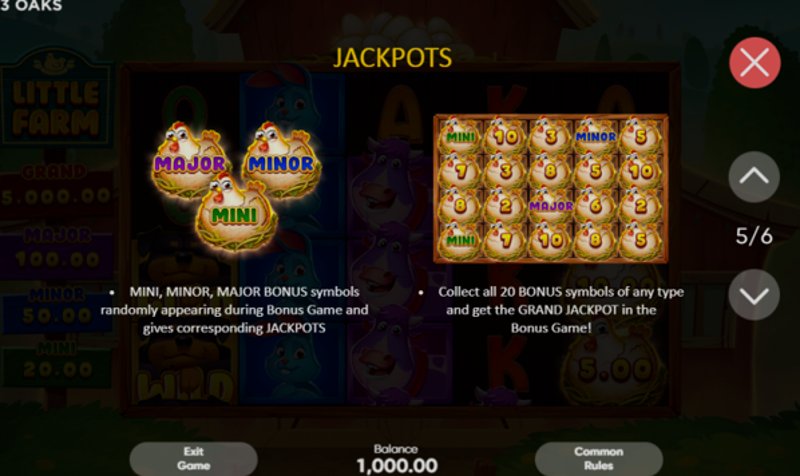Click the large MINI chicken jackpot symbol

[236, 212]
